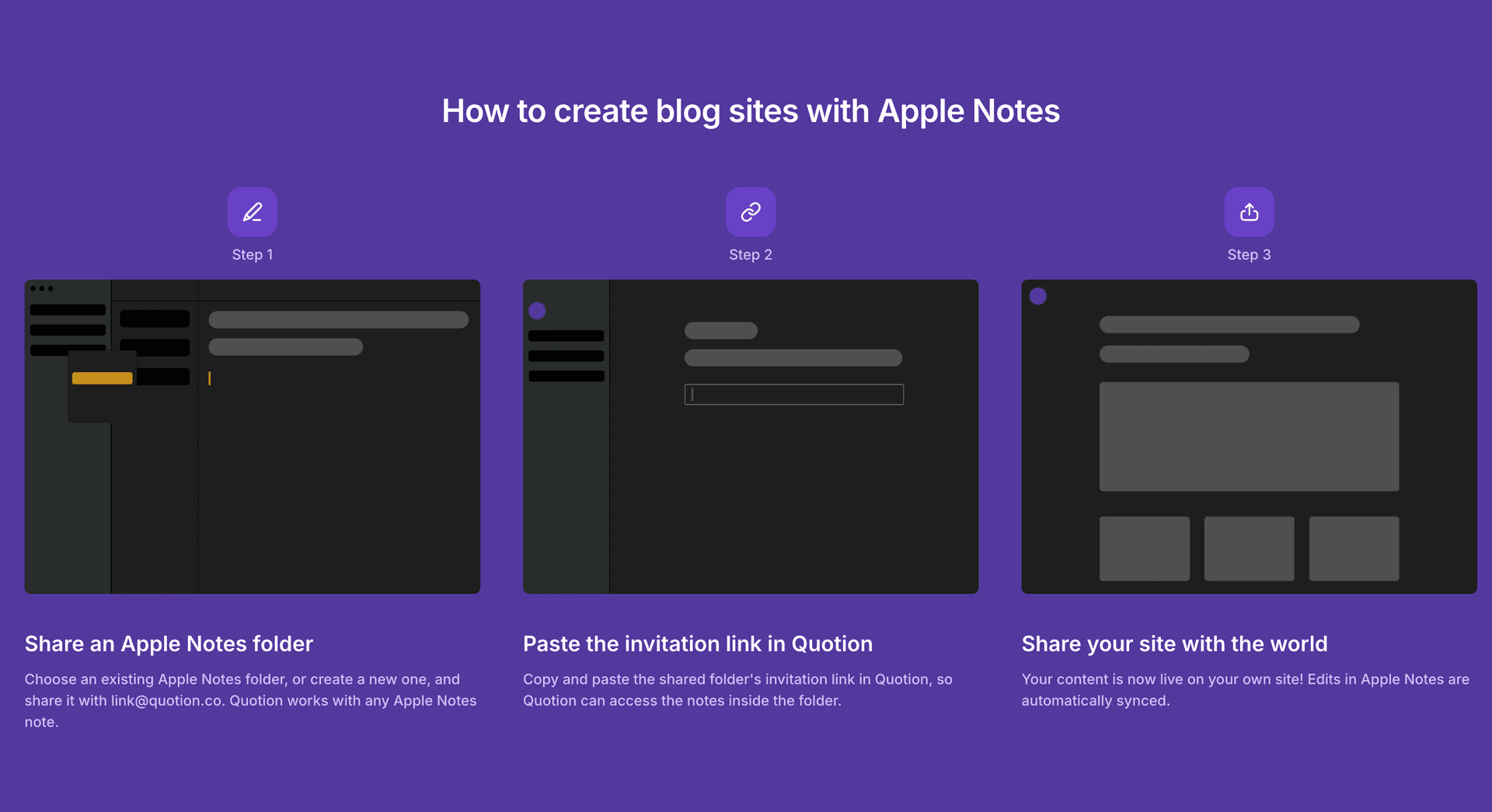Click the purple circle in Step 3 illustration

1037,296
